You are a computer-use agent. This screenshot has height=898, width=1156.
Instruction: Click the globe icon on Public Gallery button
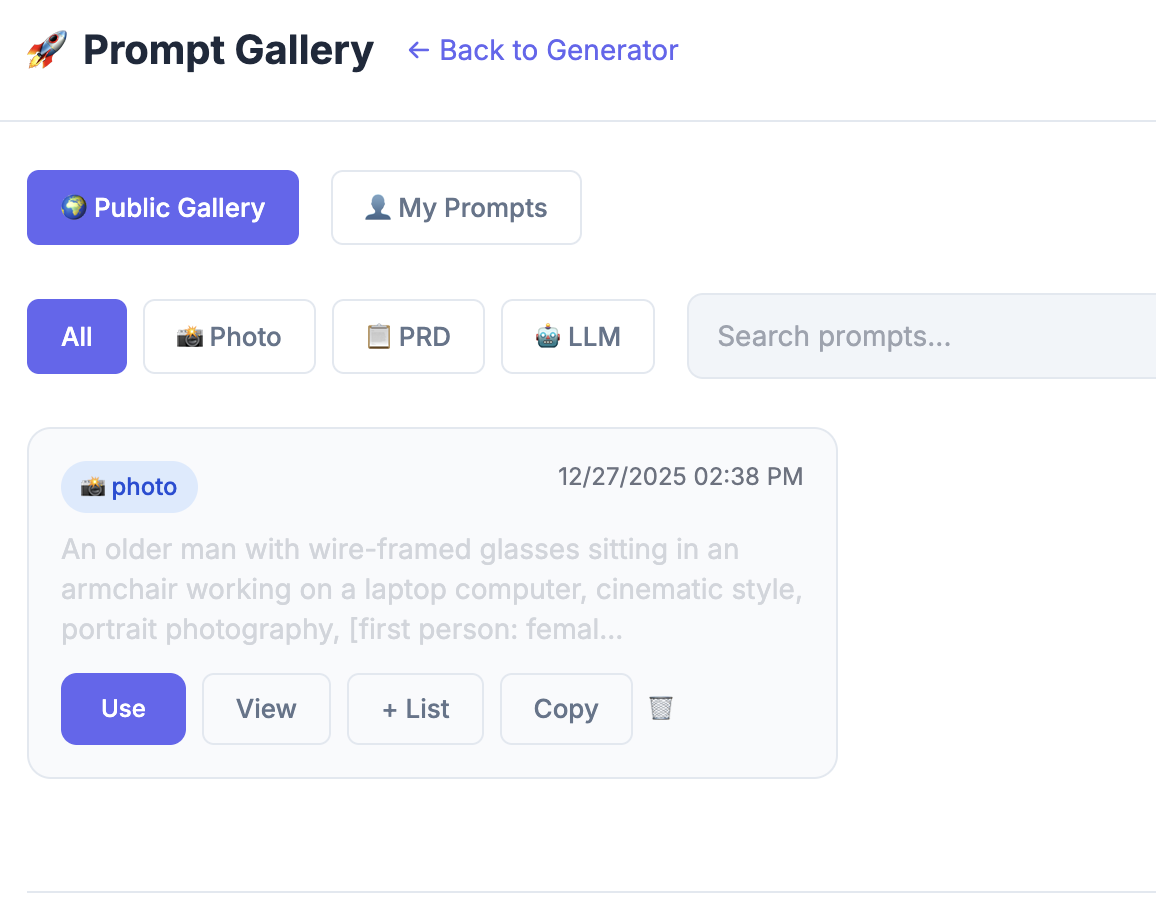76,207
